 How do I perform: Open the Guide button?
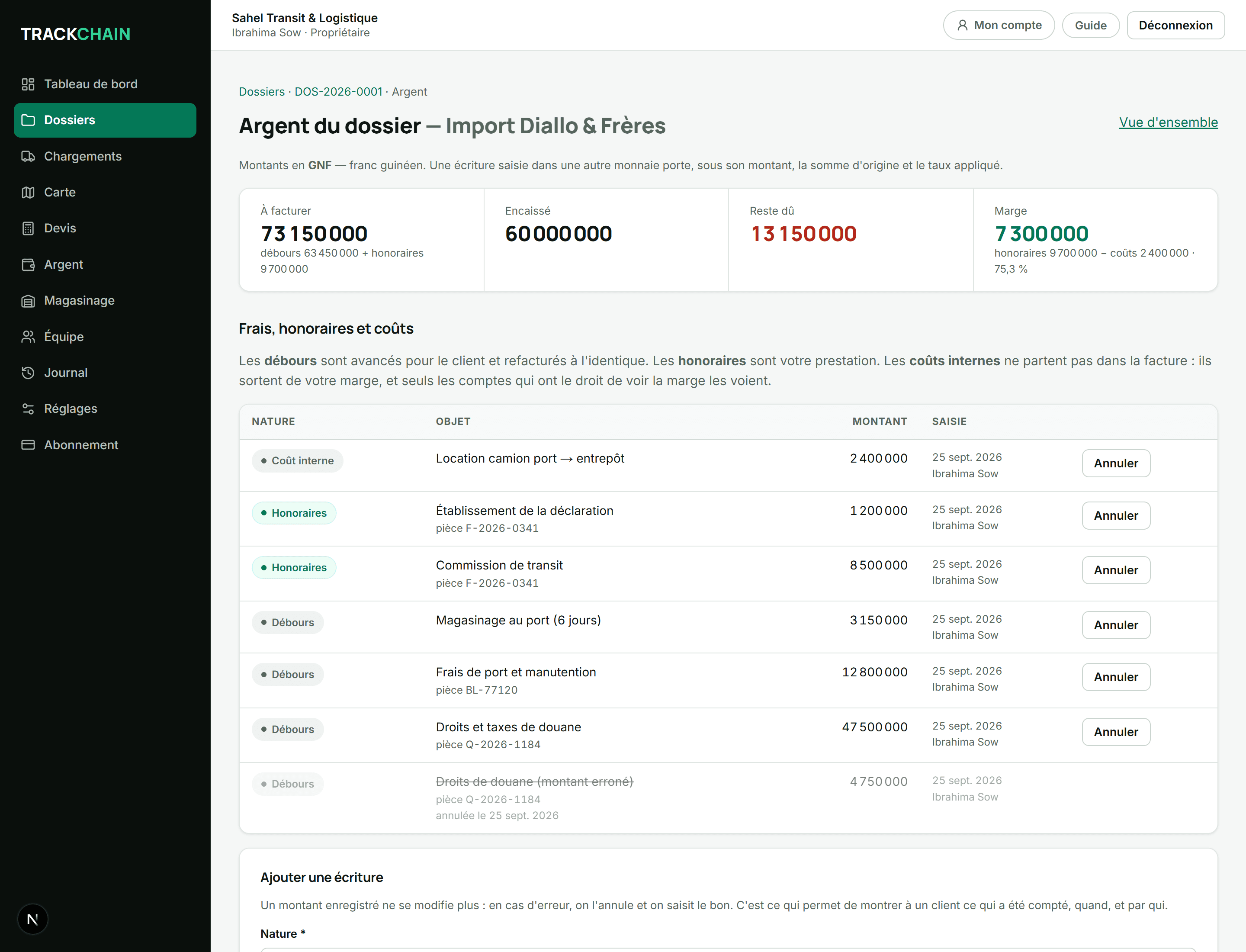(1090, 26)
